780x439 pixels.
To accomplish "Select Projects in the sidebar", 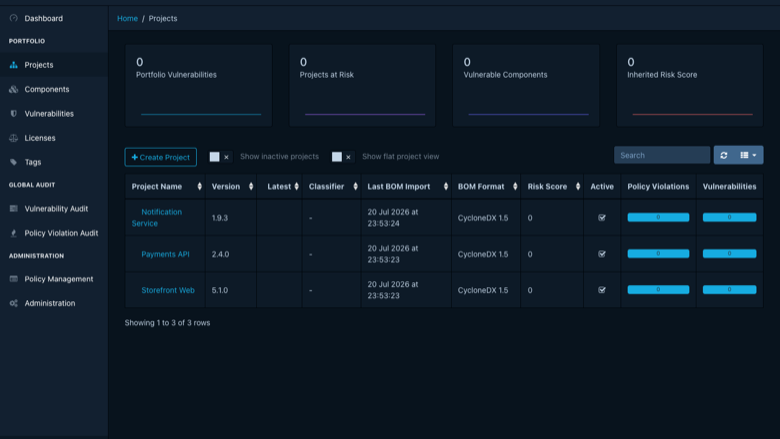I will coord(39,65).
